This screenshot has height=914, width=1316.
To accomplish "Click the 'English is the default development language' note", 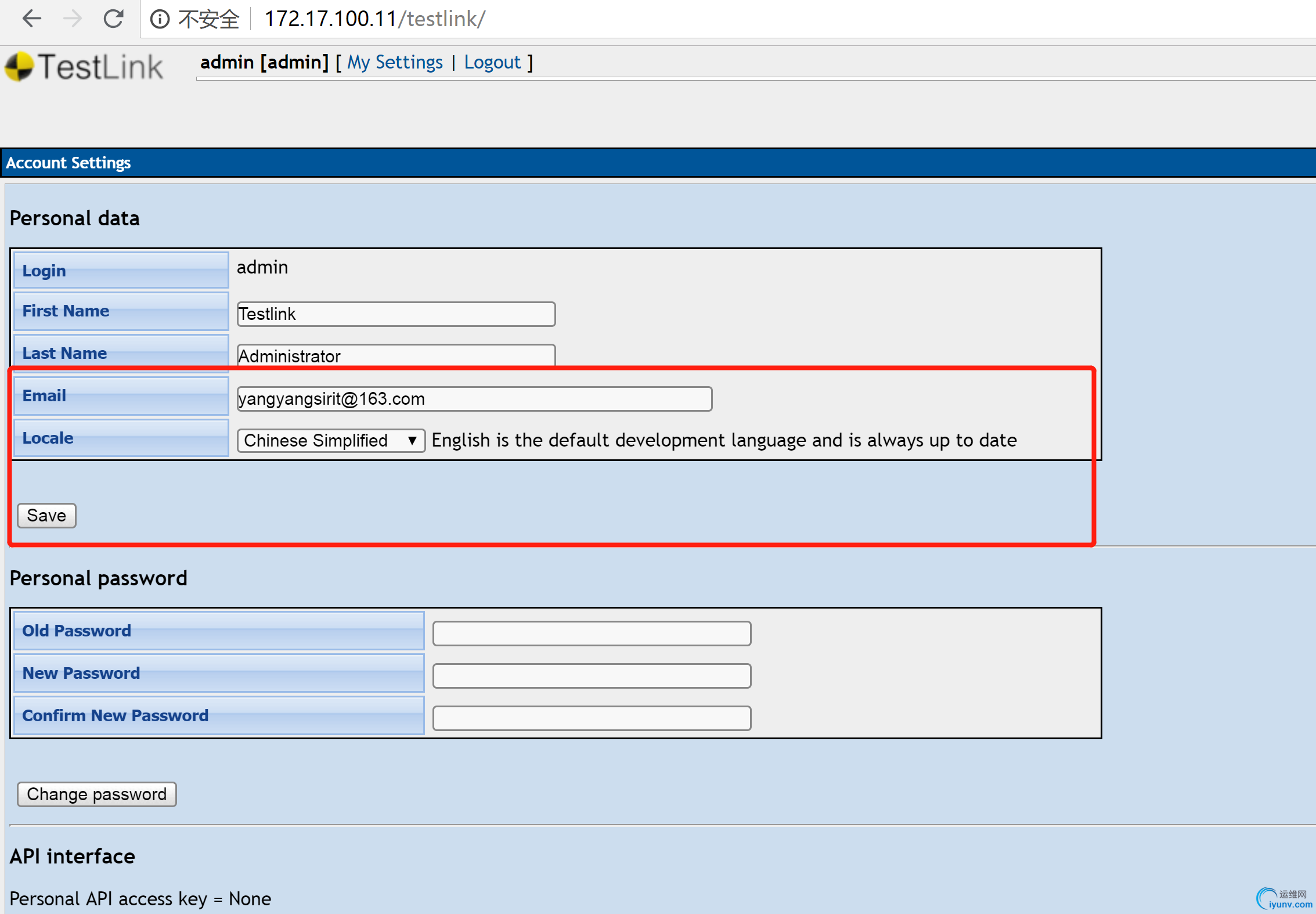I will coord(724,440).
